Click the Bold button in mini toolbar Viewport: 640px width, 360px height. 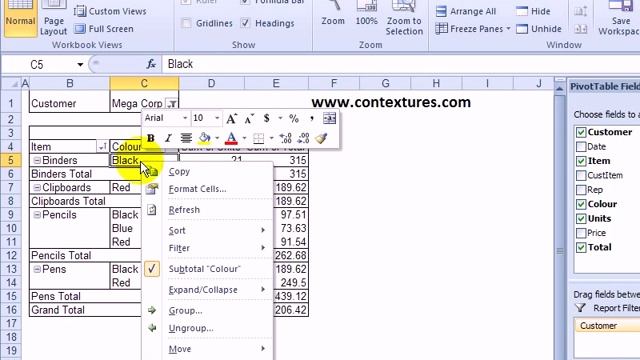point(151,138)
